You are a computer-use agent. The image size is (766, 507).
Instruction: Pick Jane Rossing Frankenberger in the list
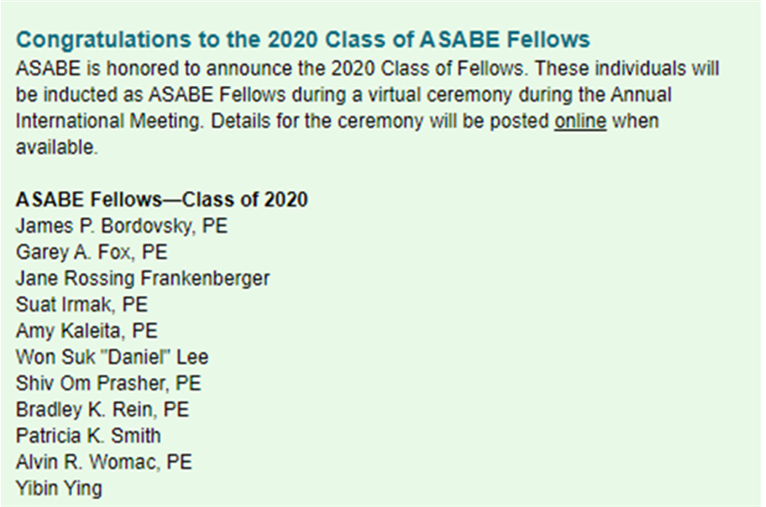pos(143,278)
